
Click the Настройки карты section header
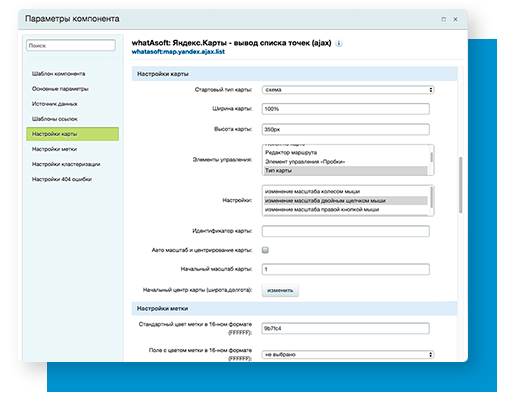[x=294, y=74]
